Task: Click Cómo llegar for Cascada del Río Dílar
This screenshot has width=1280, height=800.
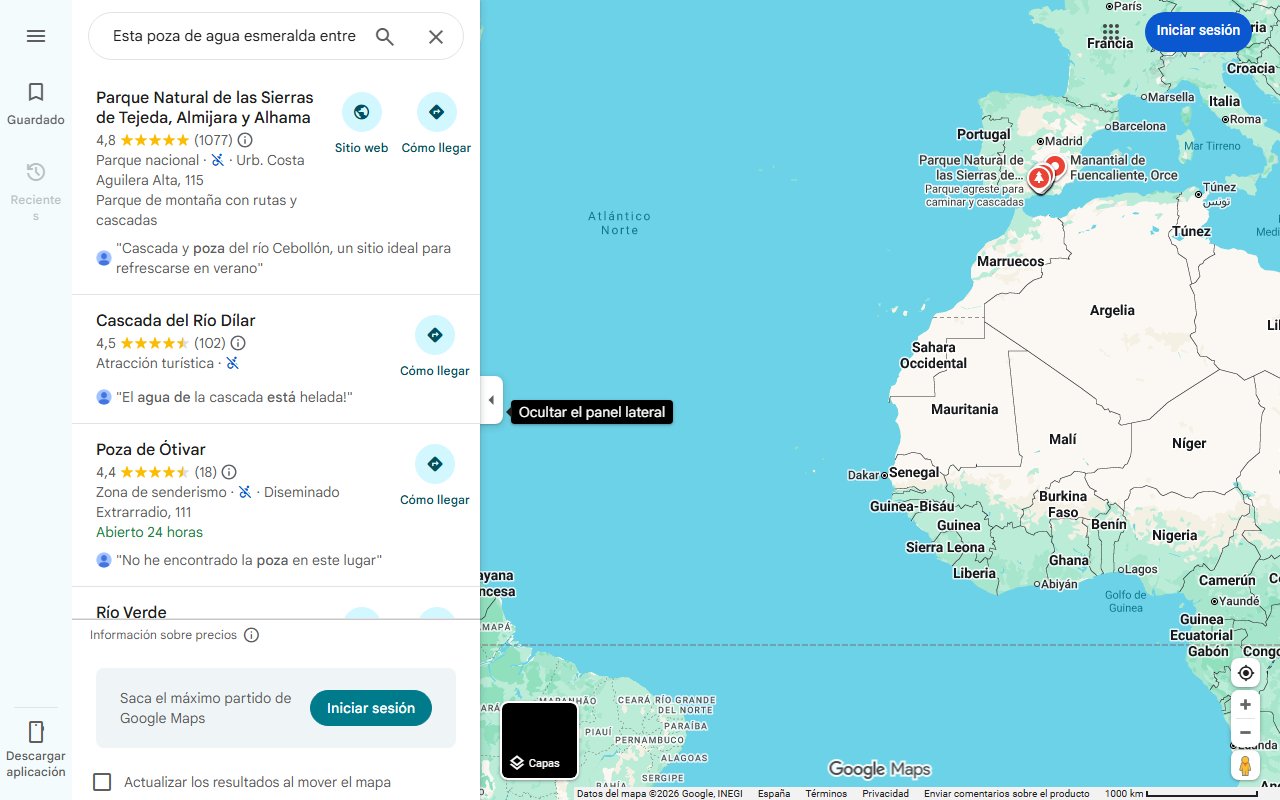Action: pyautogui.click(x=434, y=335)
